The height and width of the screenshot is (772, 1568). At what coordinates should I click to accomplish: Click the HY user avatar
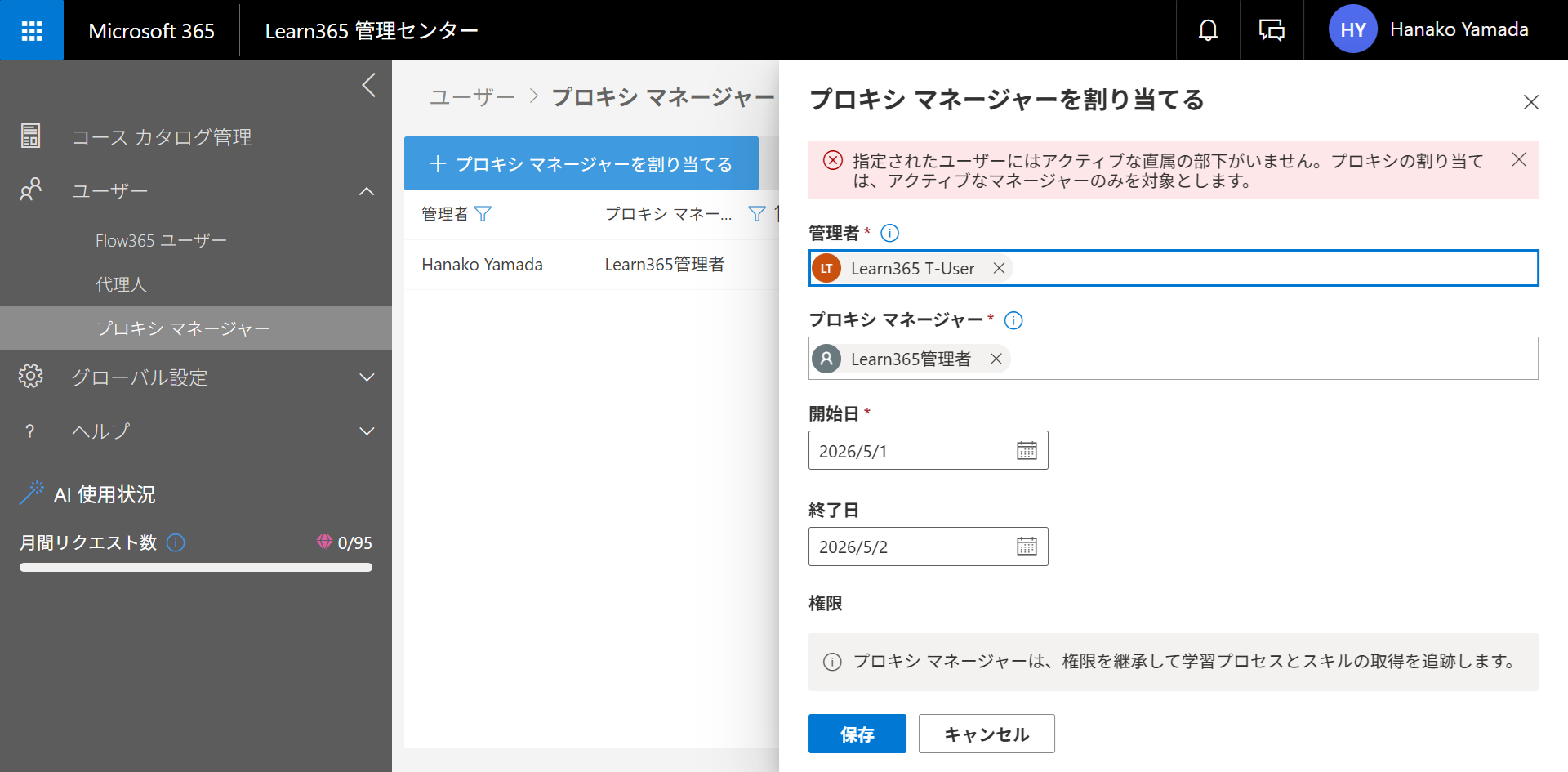(1352, 29)
